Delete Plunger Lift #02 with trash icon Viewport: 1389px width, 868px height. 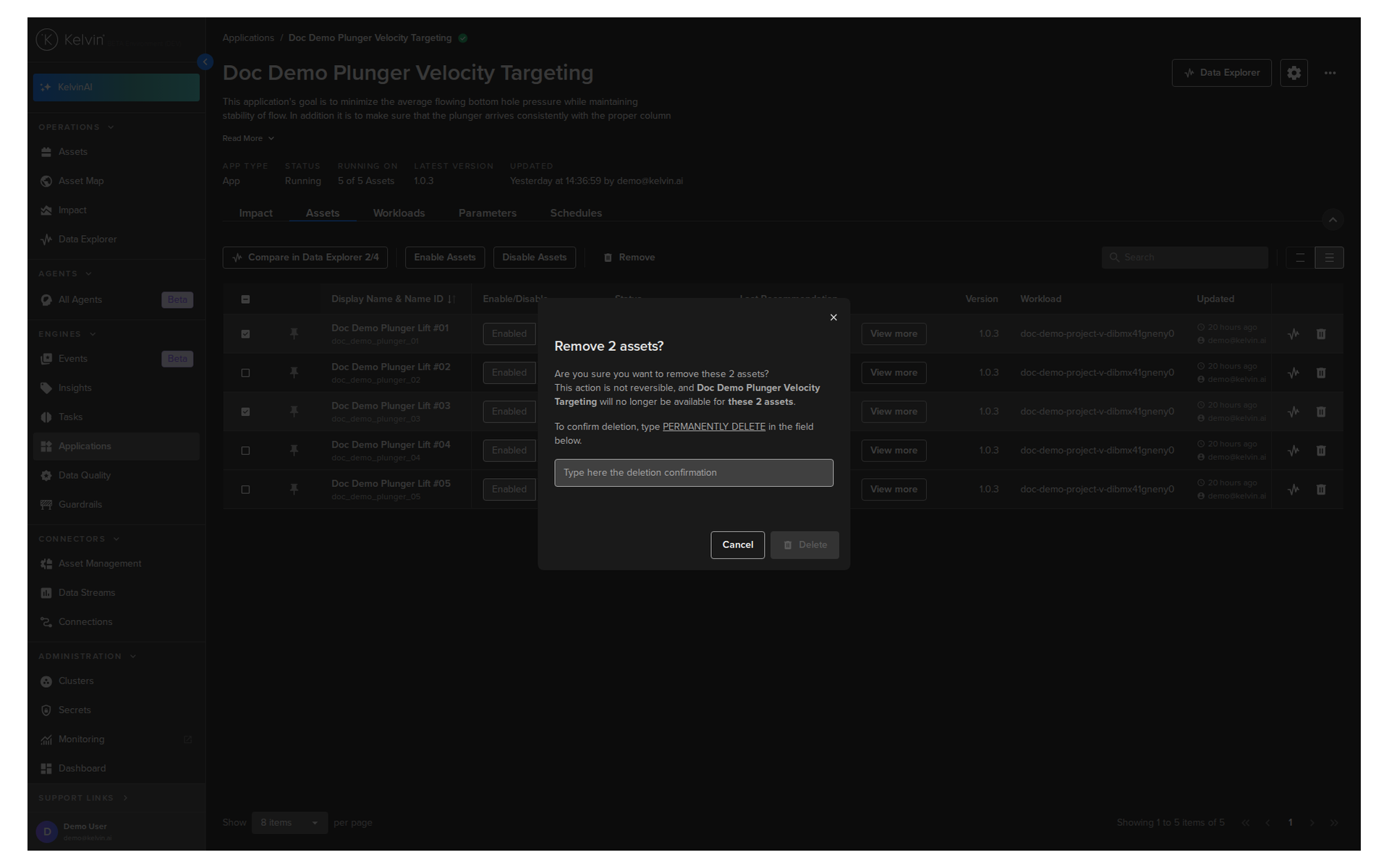pos(1321,373)
